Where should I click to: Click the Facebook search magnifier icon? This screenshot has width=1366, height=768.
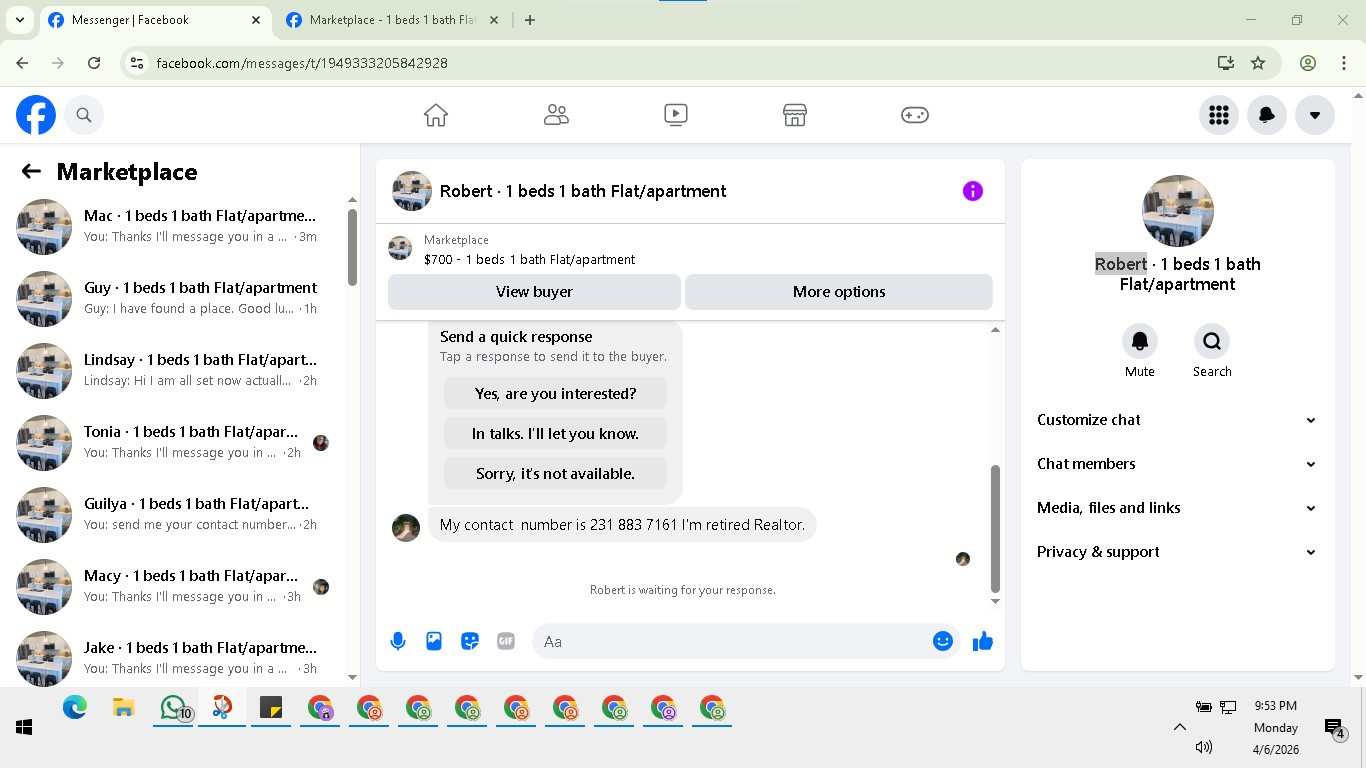coord(84,115)
